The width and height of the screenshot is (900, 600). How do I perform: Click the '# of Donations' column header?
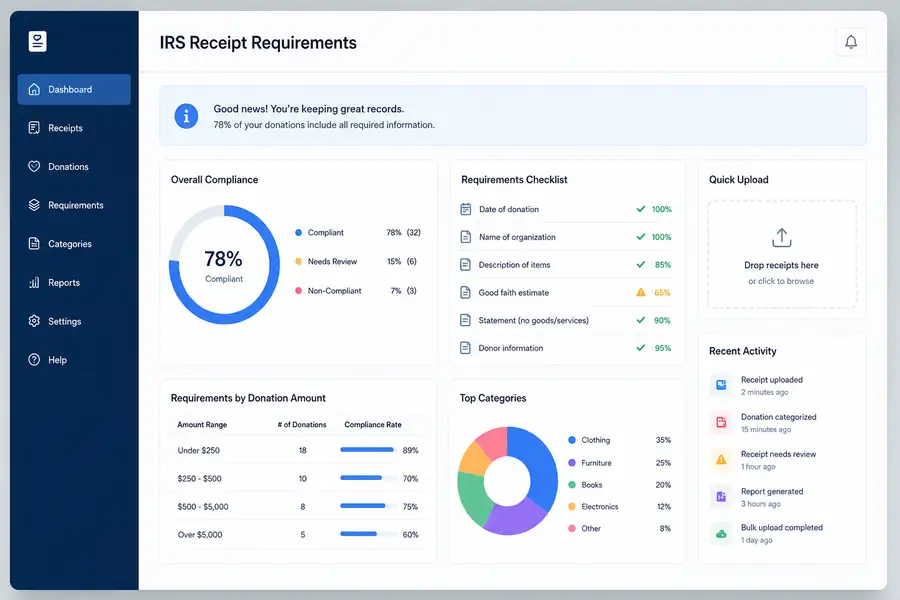pyautogui.click(x=302, y=425)
